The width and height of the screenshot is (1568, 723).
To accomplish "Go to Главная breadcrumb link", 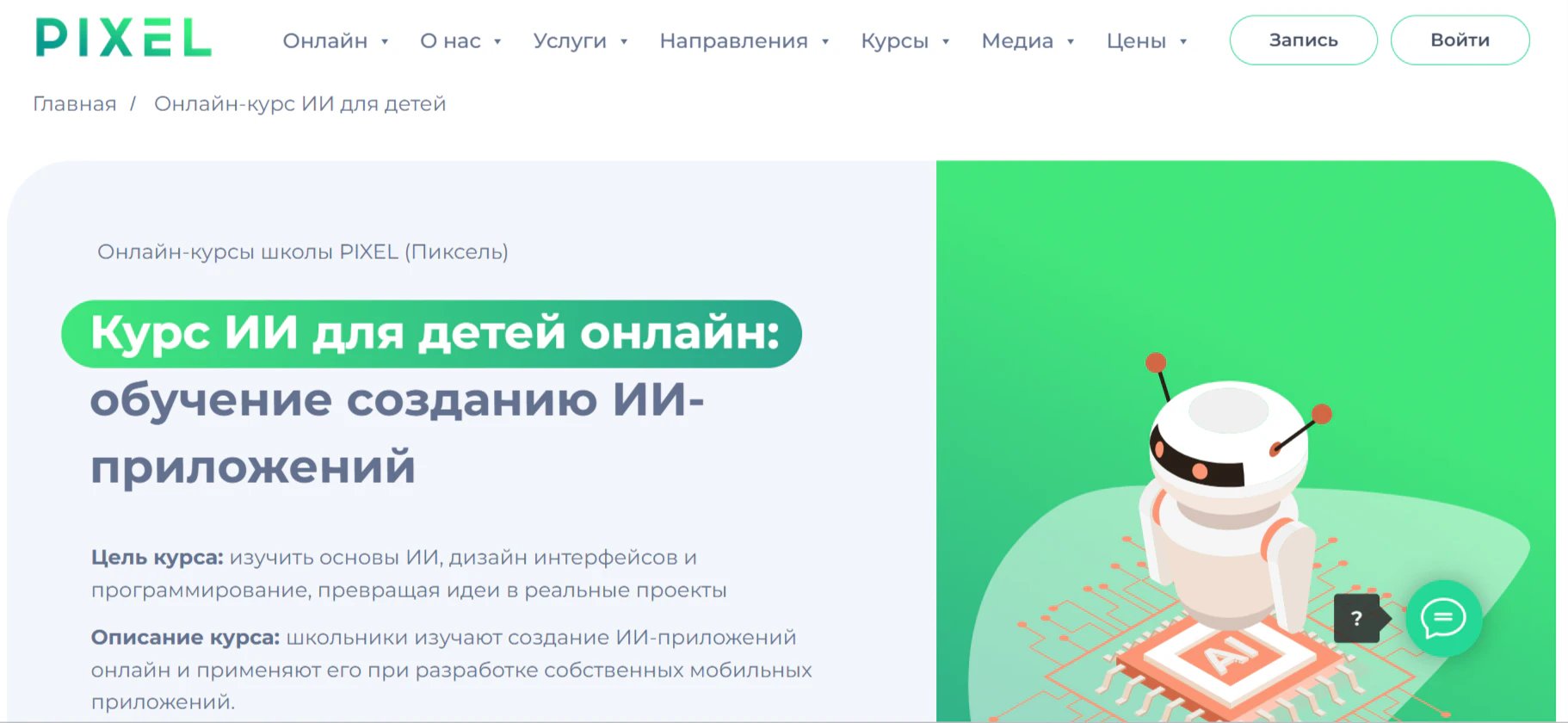I will coord(75,104).
